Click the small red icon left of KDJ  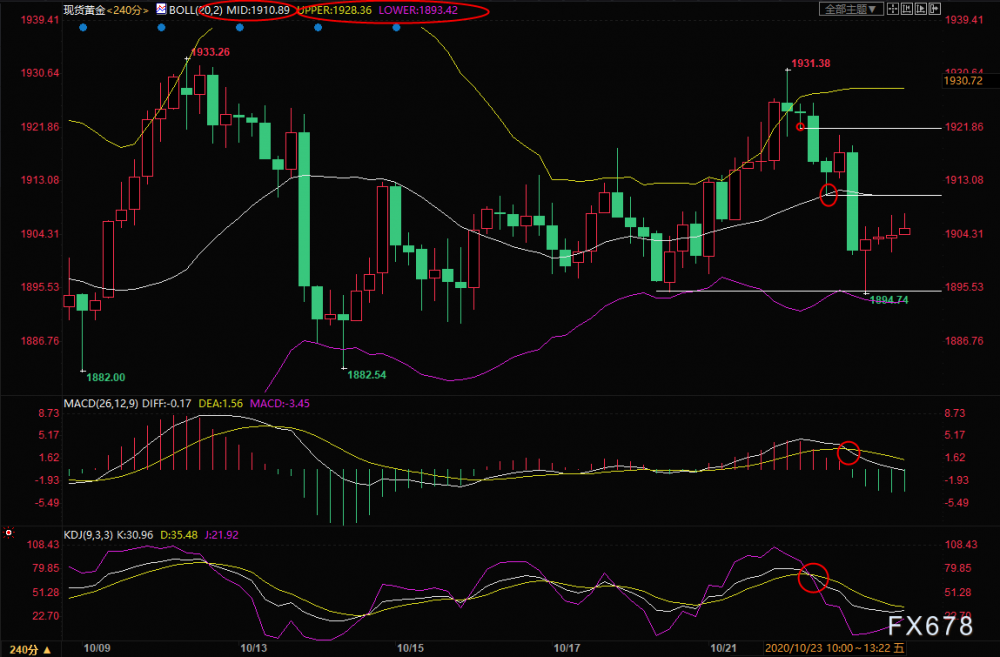[x=8, y=533]
